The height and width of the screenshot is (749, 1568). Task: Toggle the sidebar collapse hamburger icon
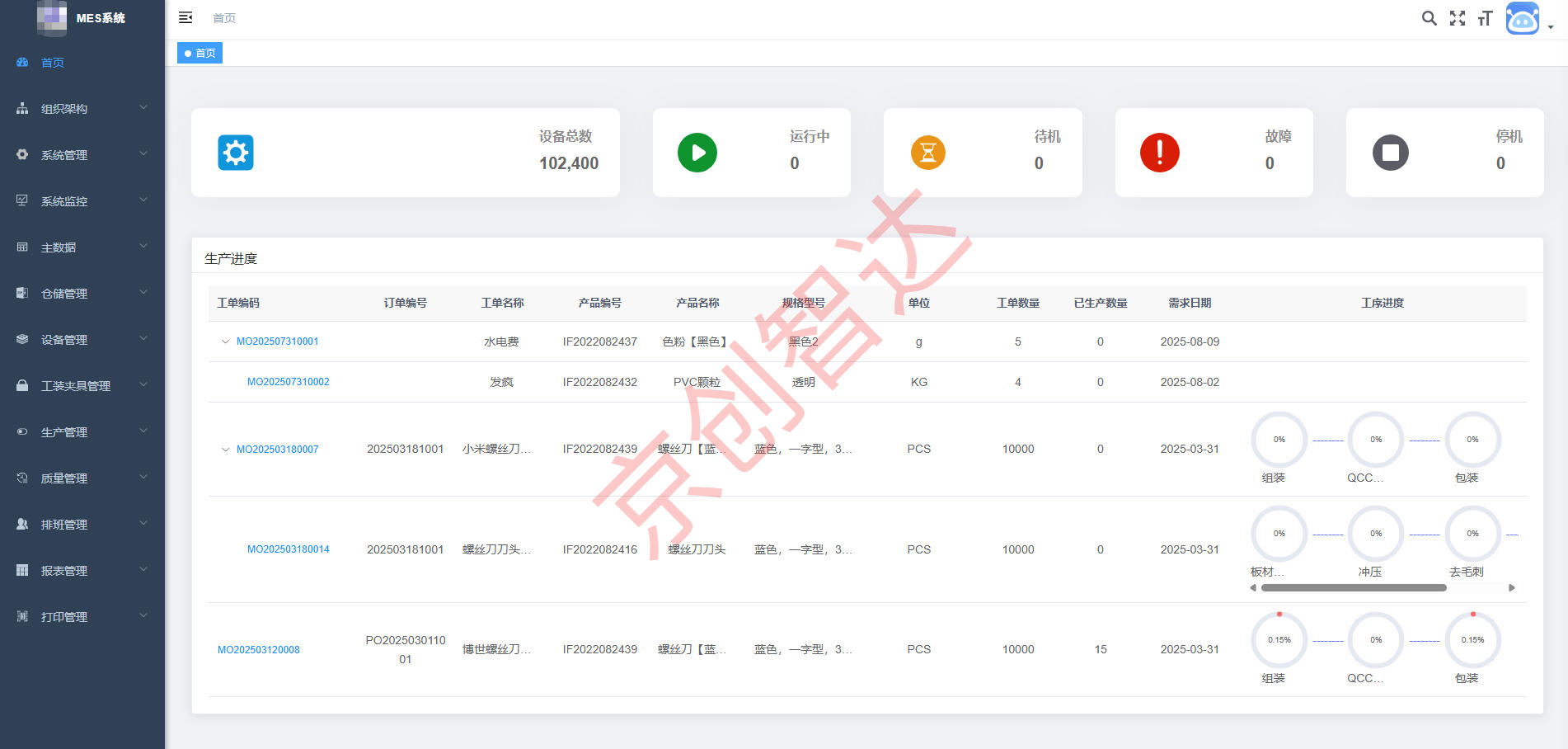(185, 16)
